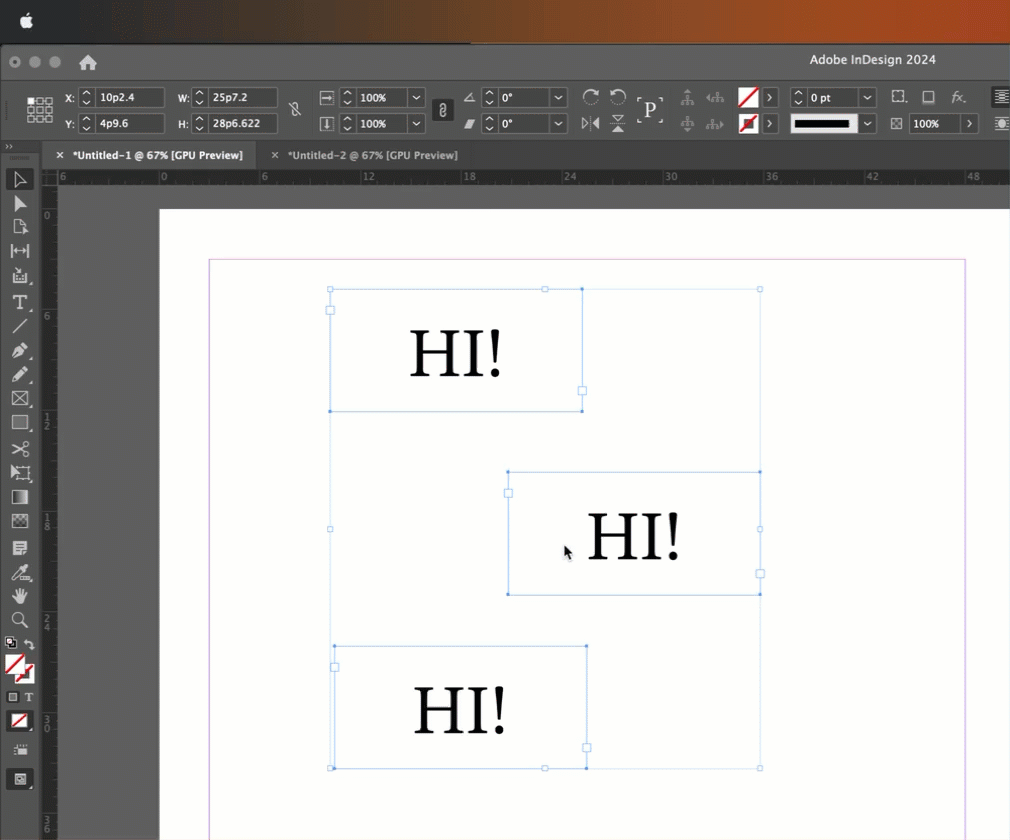This screenshot has height=840, width=1010.
Task: Select the Type tool
Action: [x=20, y=302]
